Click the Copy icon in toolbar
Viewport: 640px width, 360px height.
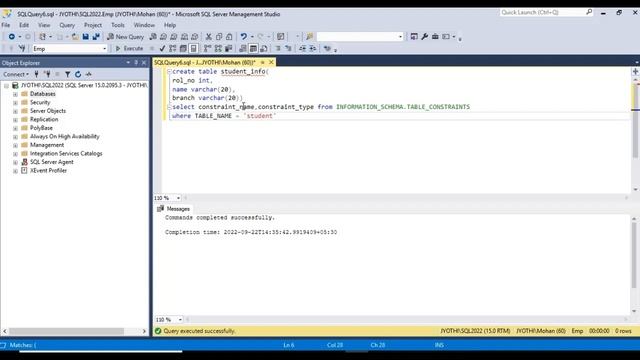point(219,37)
